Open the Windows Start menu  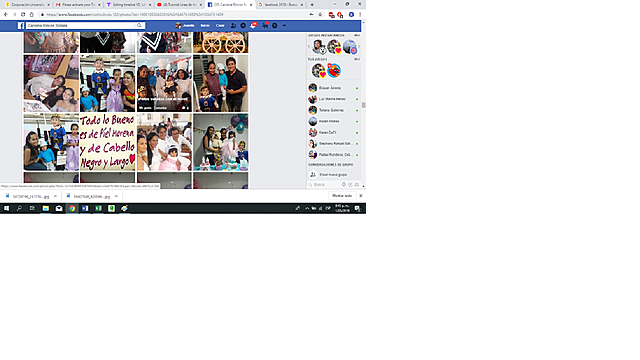click(6, 208)
